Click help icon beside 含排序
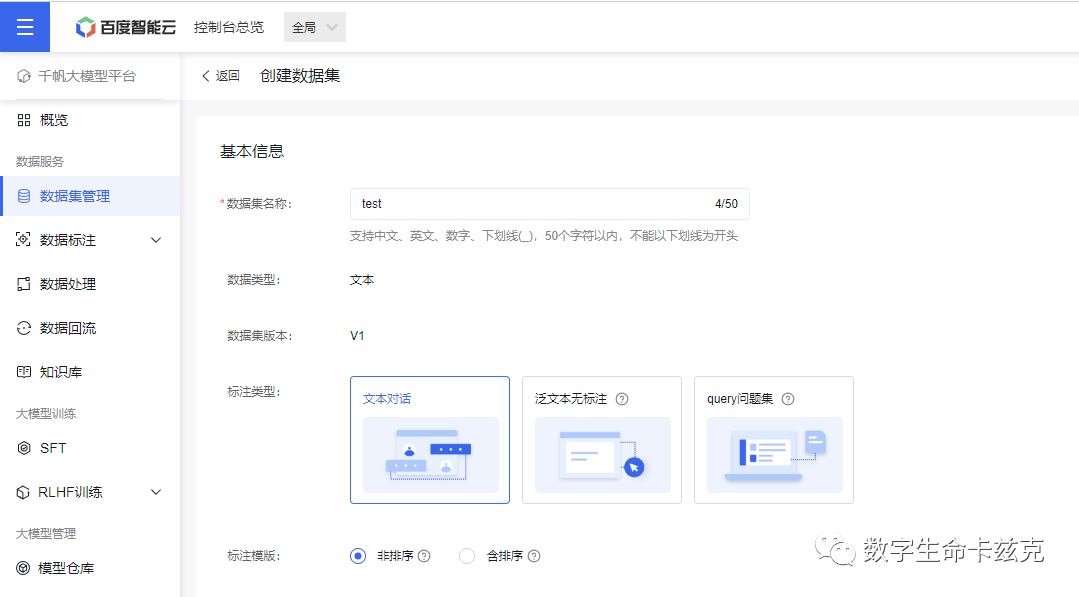Image resolution: width=1079 pixels, height=597 pixels. point(534,556)
